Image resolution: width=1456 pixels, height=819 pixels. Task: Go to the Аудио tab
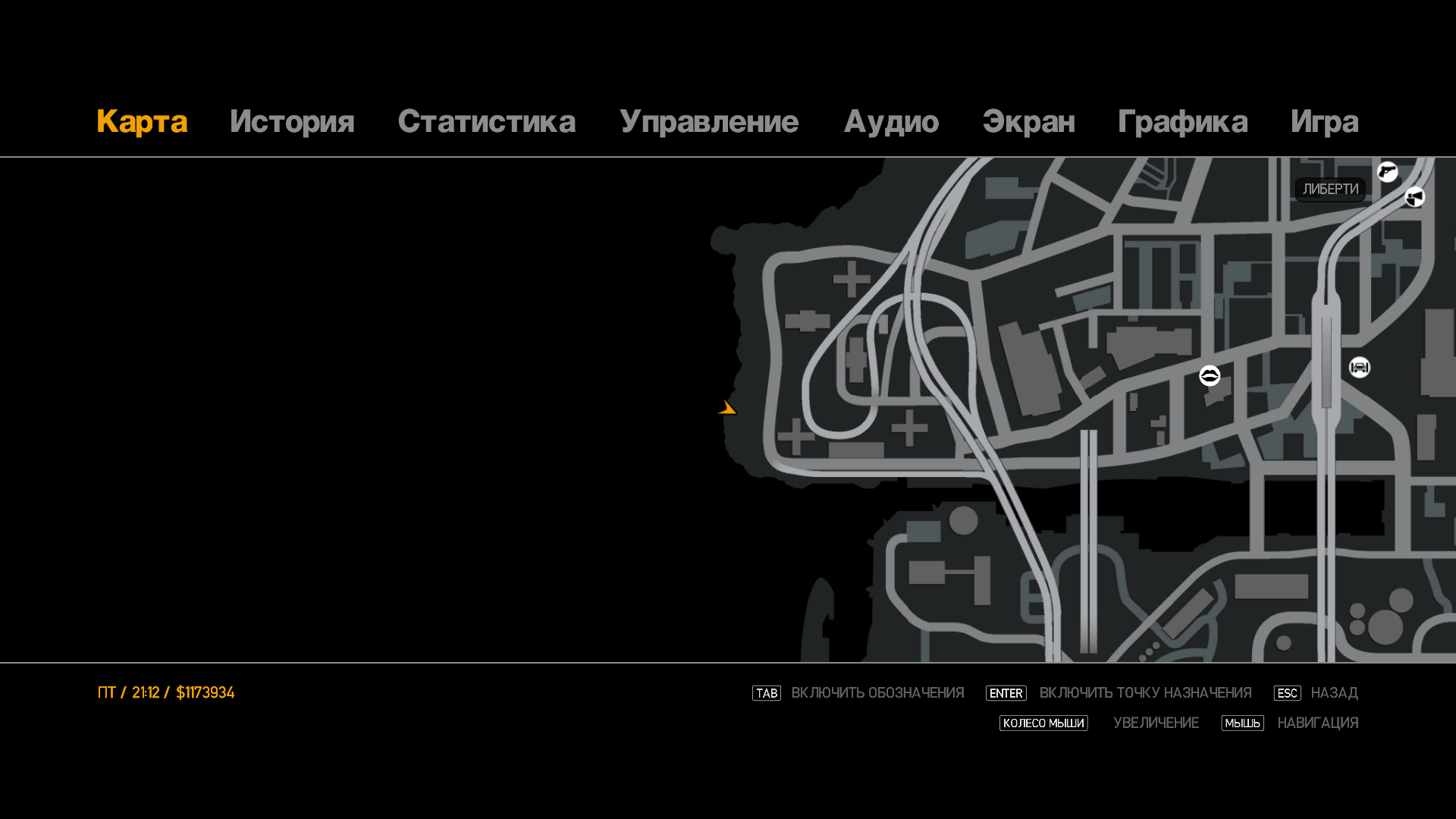click(891, 122)
